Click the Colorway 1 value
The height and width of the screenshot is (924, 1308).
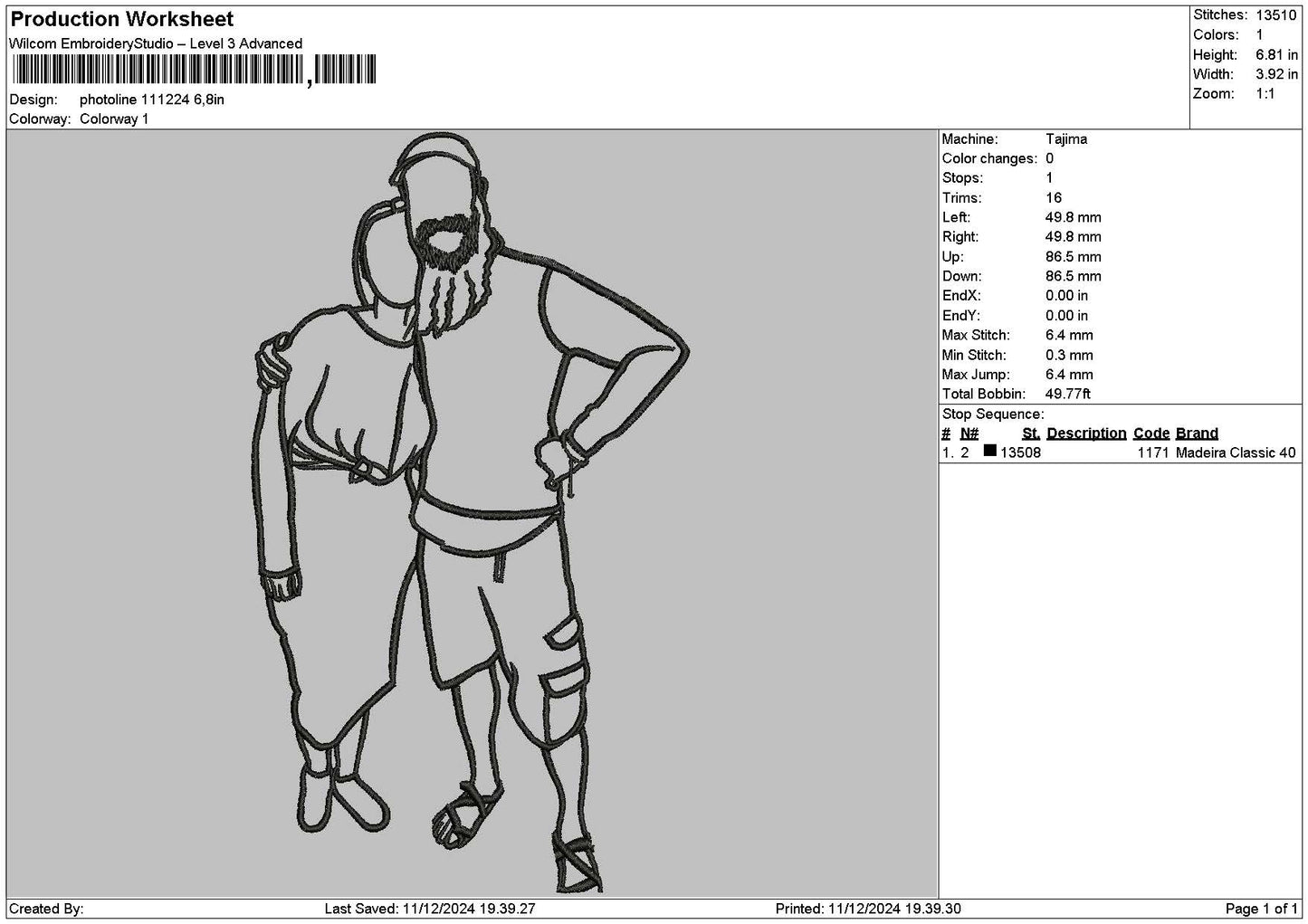pyautogui.click(x=114, y=119)
